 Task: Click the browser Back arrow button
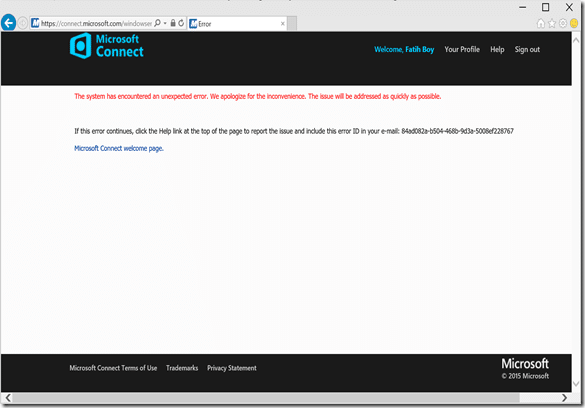point(8,23)
